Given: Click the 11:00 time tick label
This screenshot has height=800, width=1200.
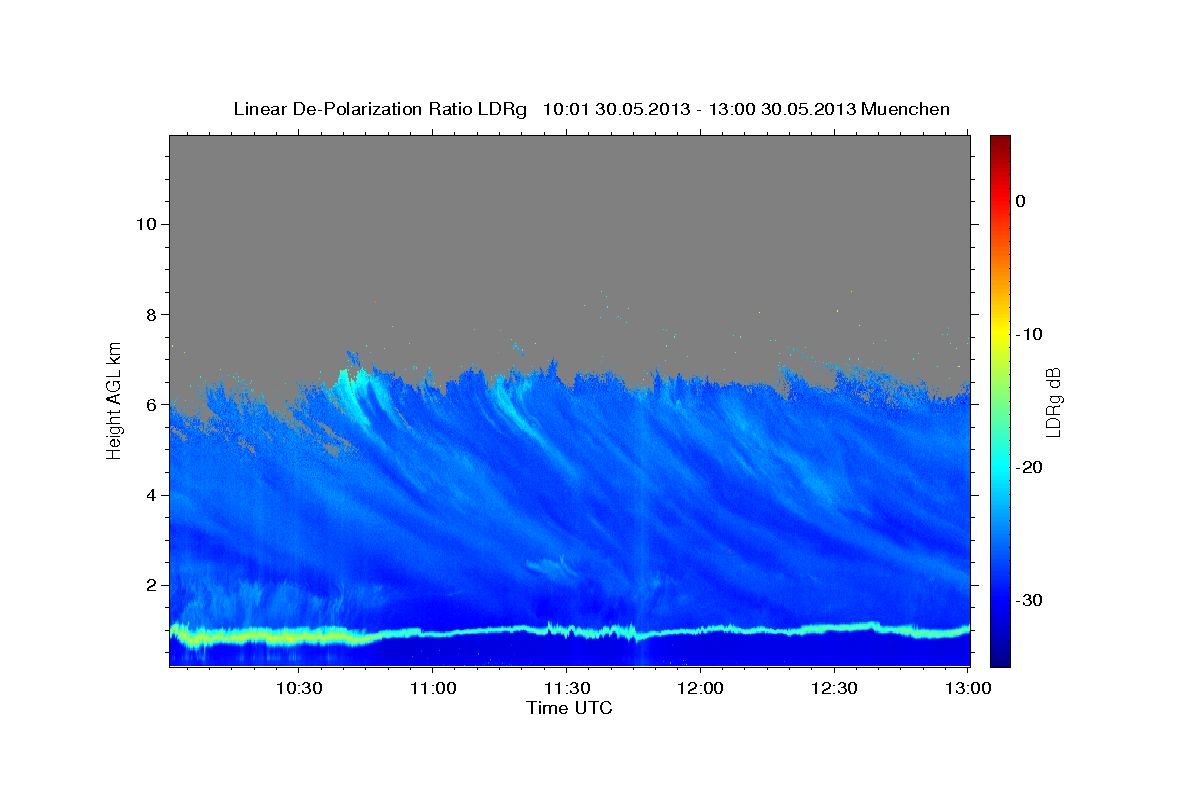Looking at the screenshot, I should coord(433,689).
